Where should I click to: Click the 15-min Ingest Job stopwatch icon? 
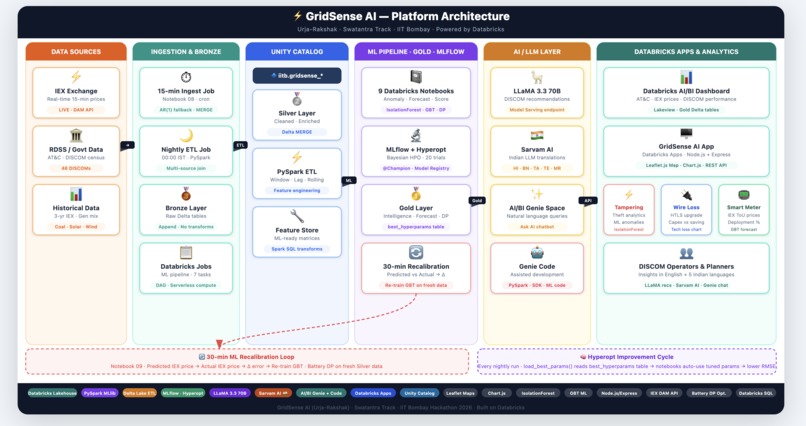point(186,77)
